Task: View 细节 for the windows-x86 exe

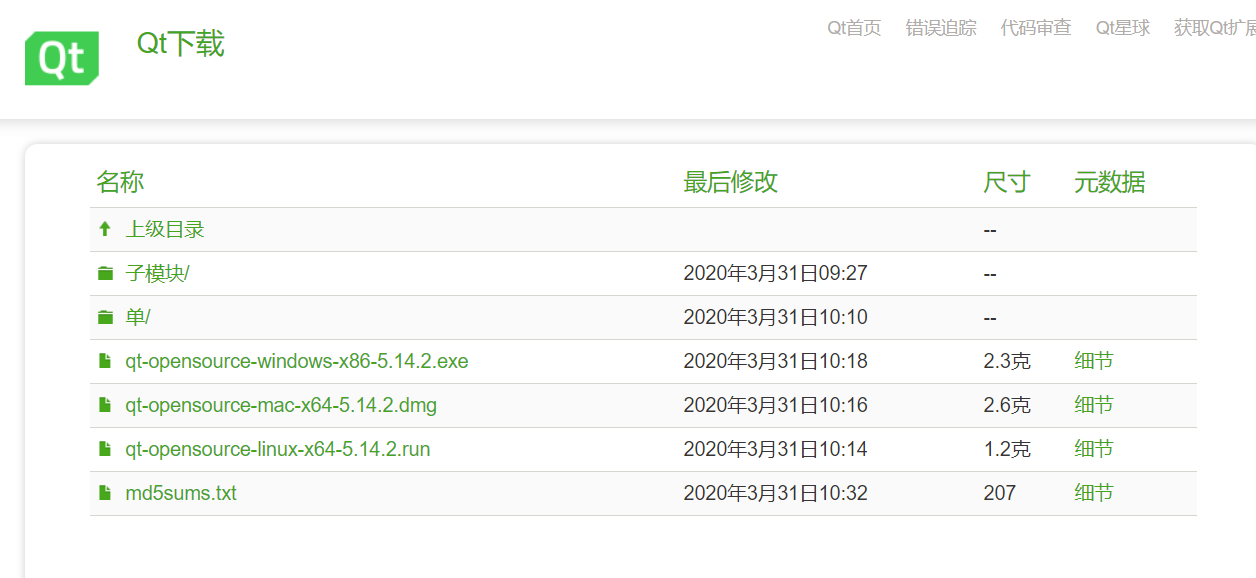Action: click(1094, 361)
